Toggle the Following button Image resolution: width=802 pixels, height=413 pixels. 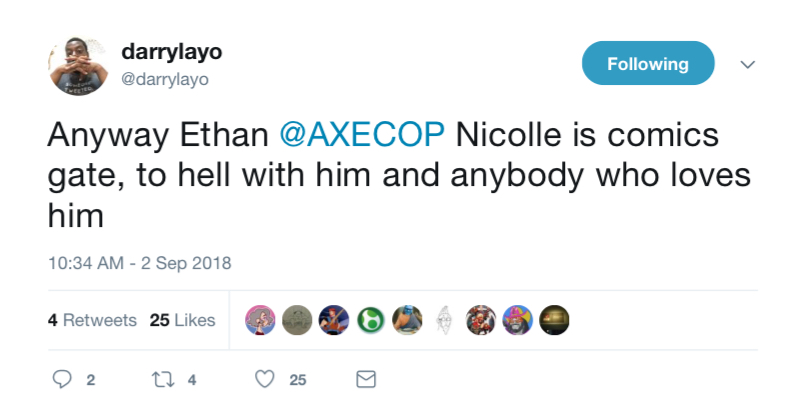pos(648,63)
